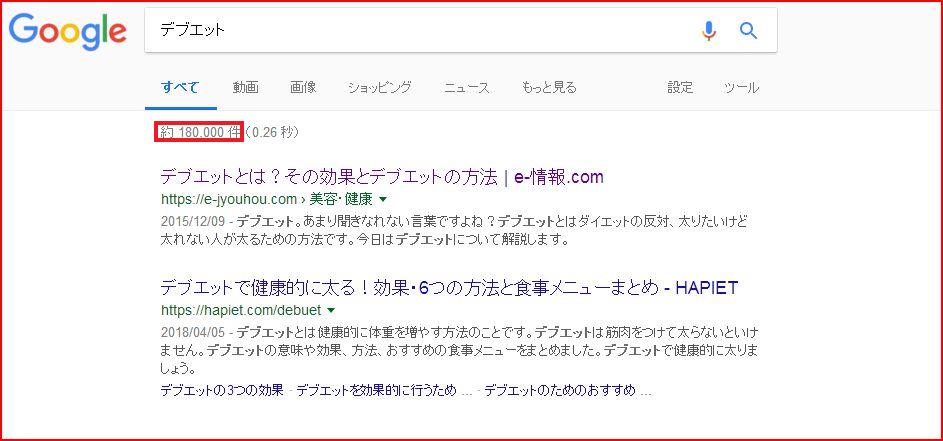Click the date 2018/04/05 in second snippet

point(194,333)
